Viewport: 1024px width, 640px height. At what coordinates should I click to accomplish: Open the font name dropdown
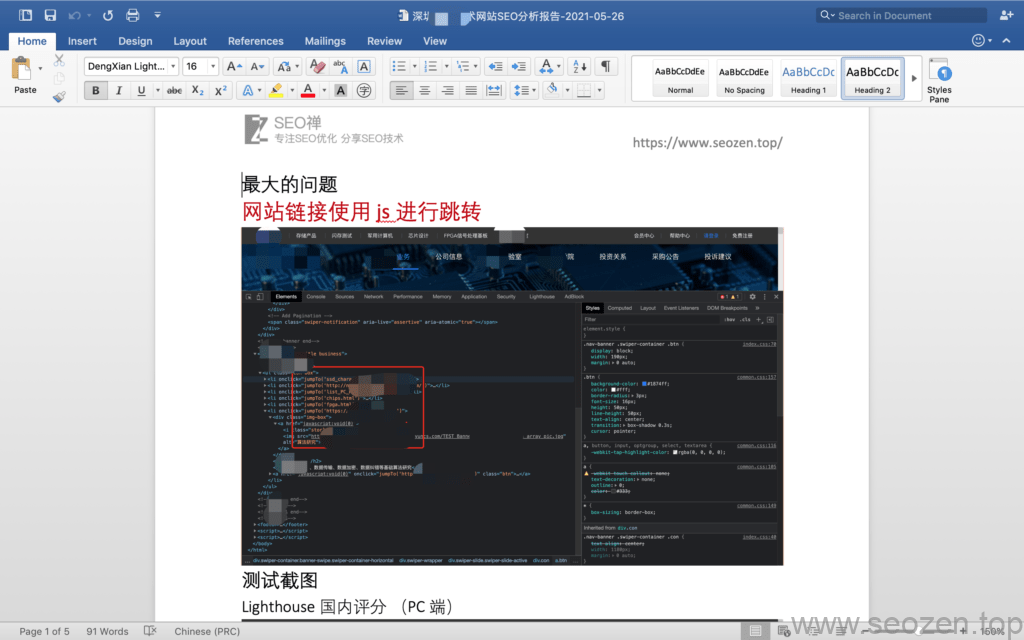[x=173, y=66]
